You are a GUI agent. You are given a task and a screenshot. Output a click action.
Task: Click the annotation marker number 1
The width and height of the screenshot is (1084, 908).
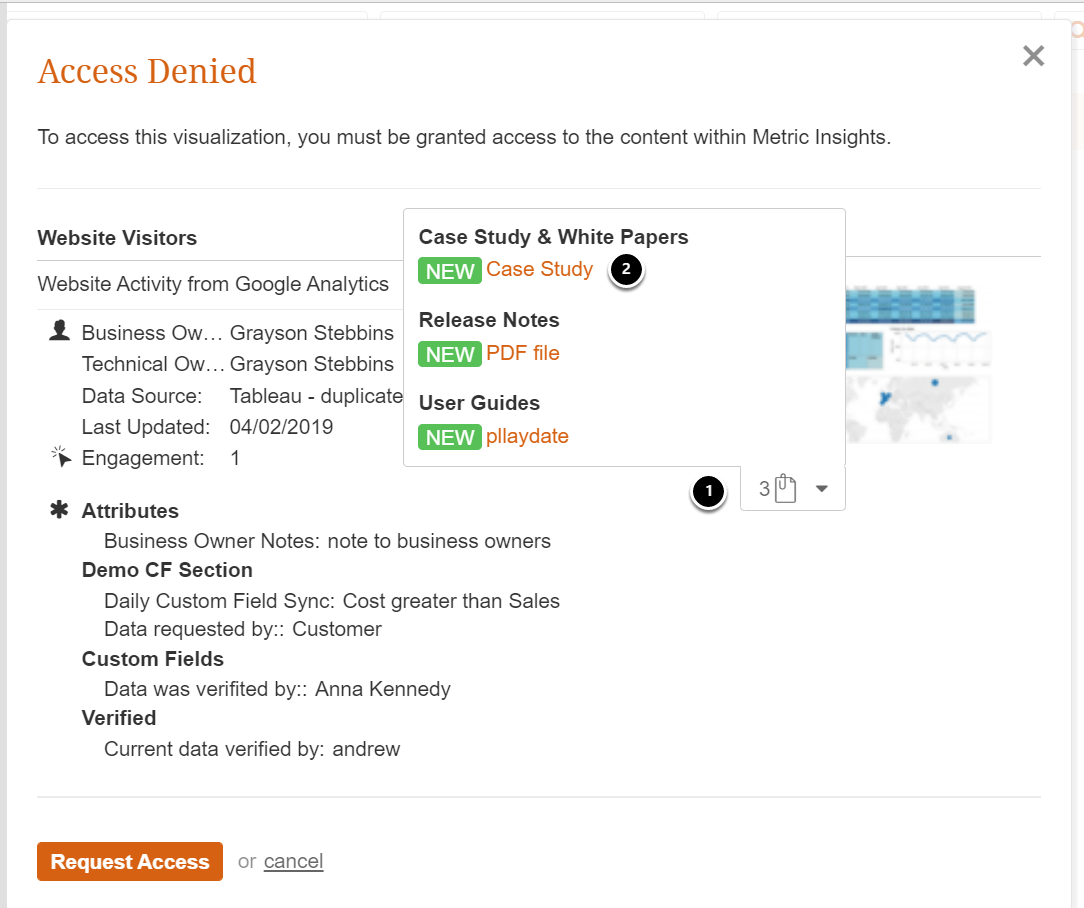(709, 491)
